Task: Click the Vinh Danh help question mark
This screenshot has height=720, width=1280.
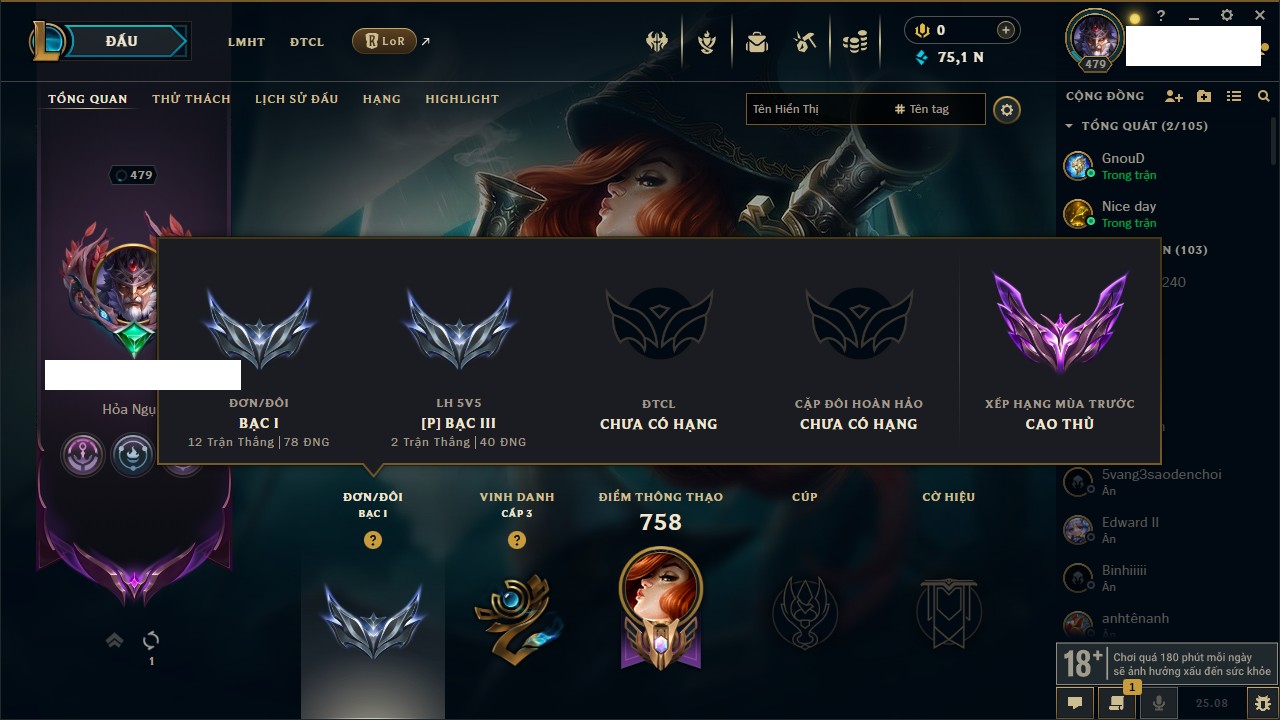Action: [517, 540]
